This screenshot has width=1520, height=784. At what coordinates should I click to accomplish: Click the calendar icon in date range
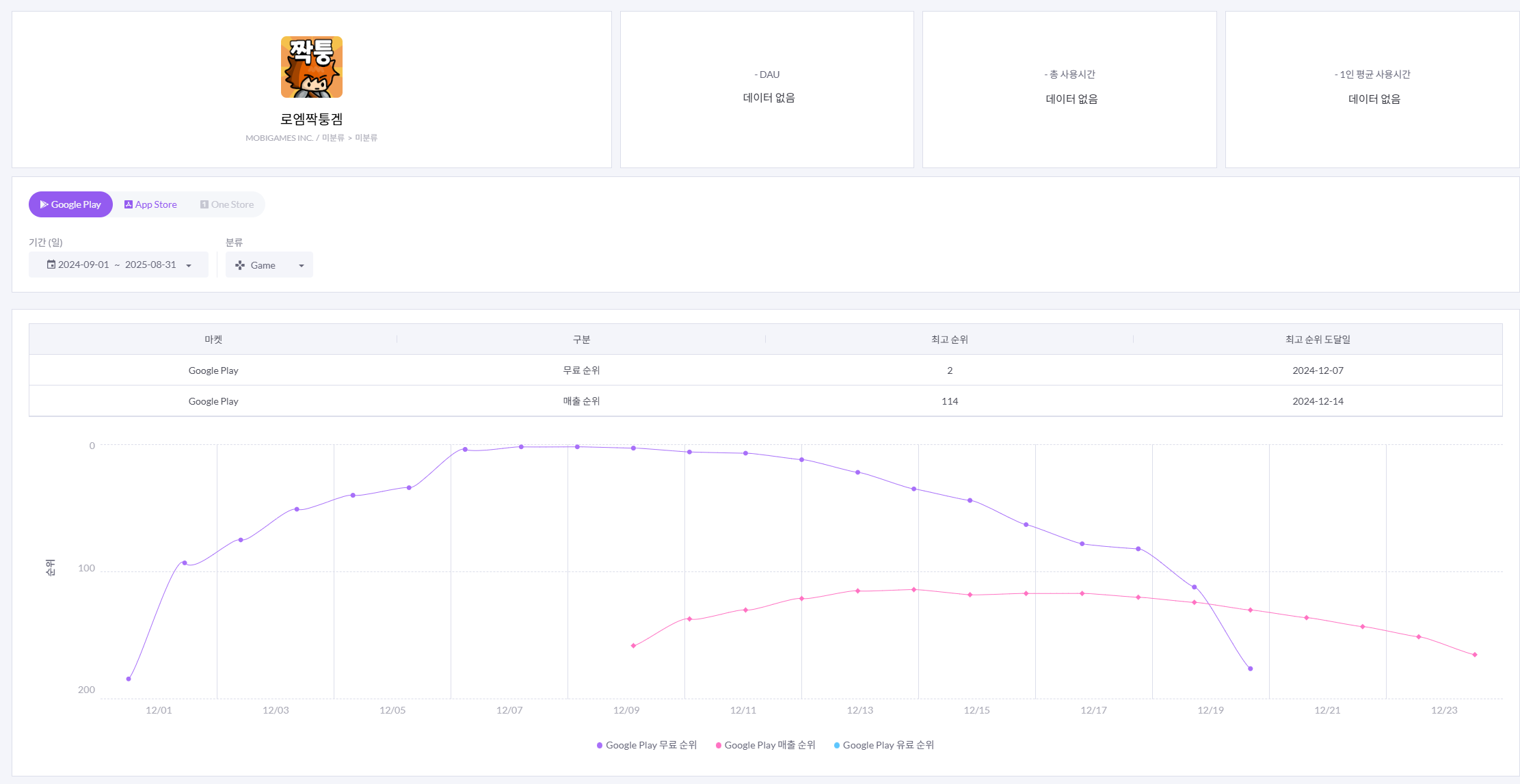coord(51,265)
